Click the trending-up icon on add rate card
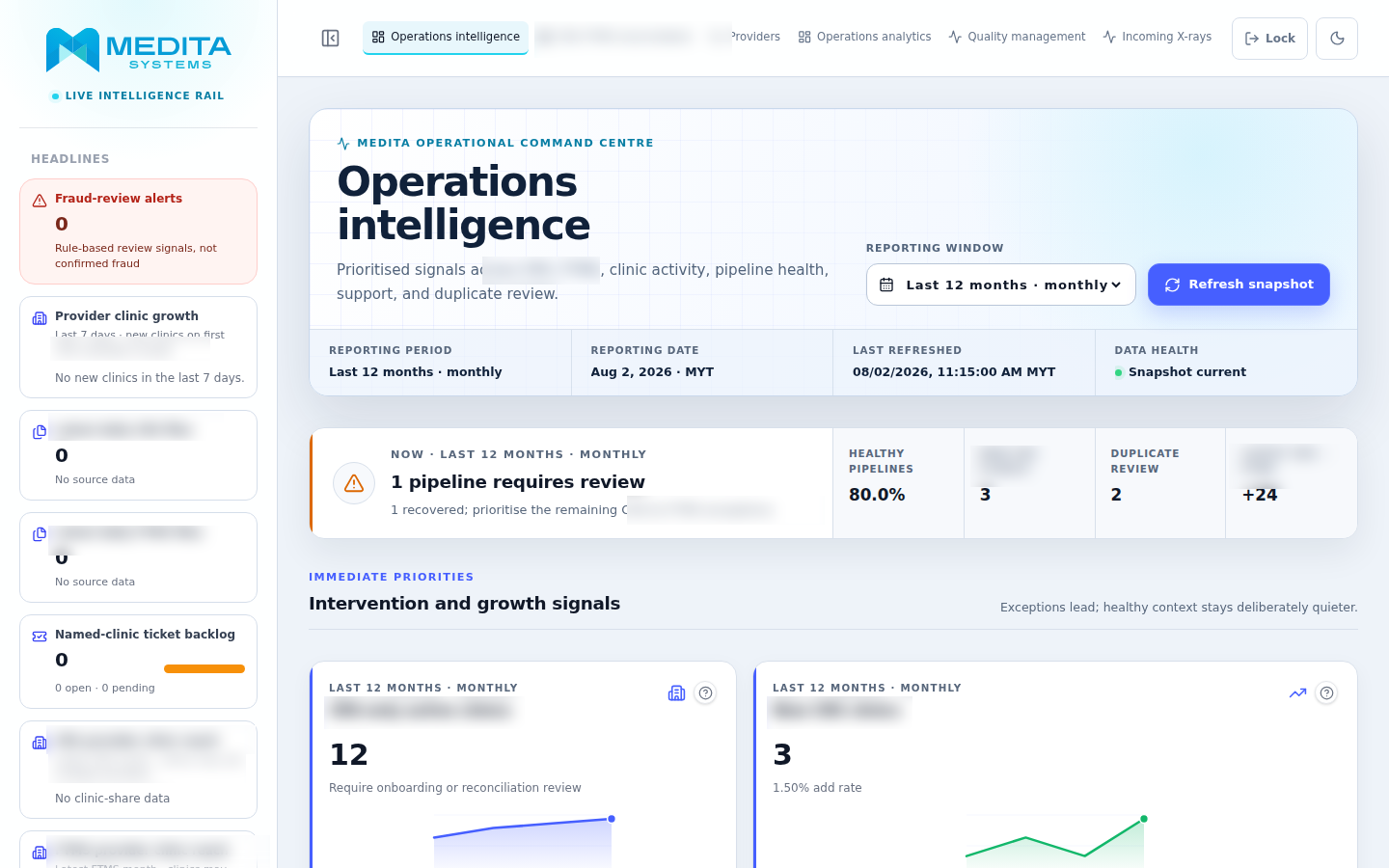This screenshot has height=868, width=1389. click(1297, 693)
